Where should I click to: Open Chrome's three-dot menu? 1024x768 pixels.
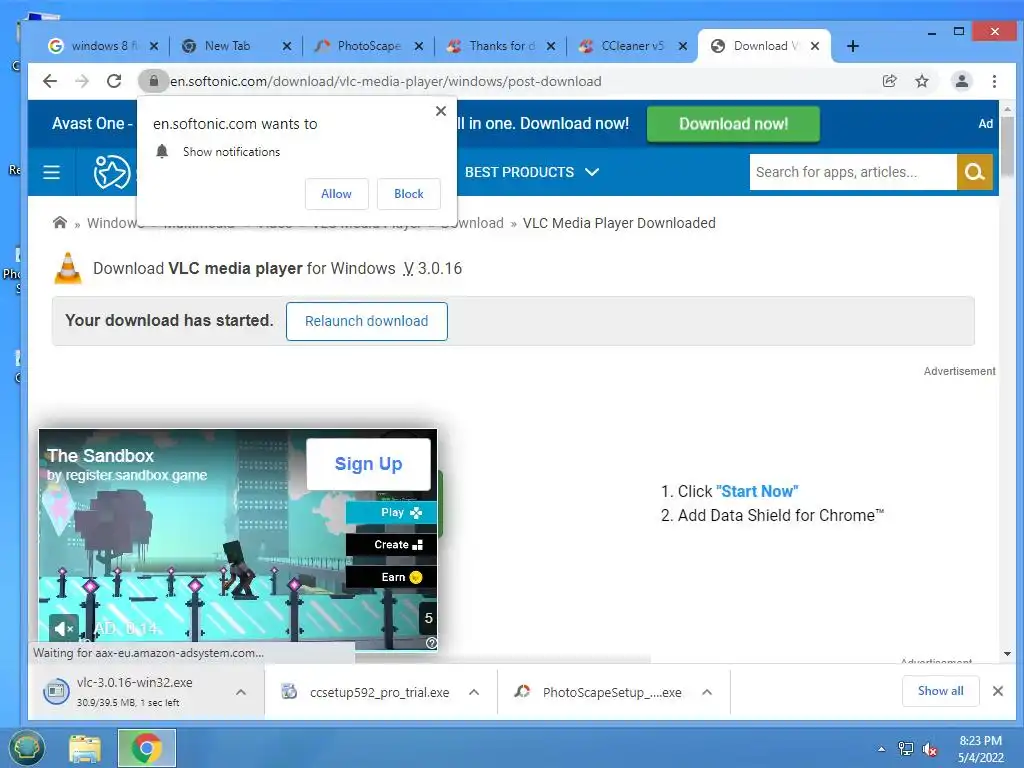pyautogui.click(x=994, y=81)
